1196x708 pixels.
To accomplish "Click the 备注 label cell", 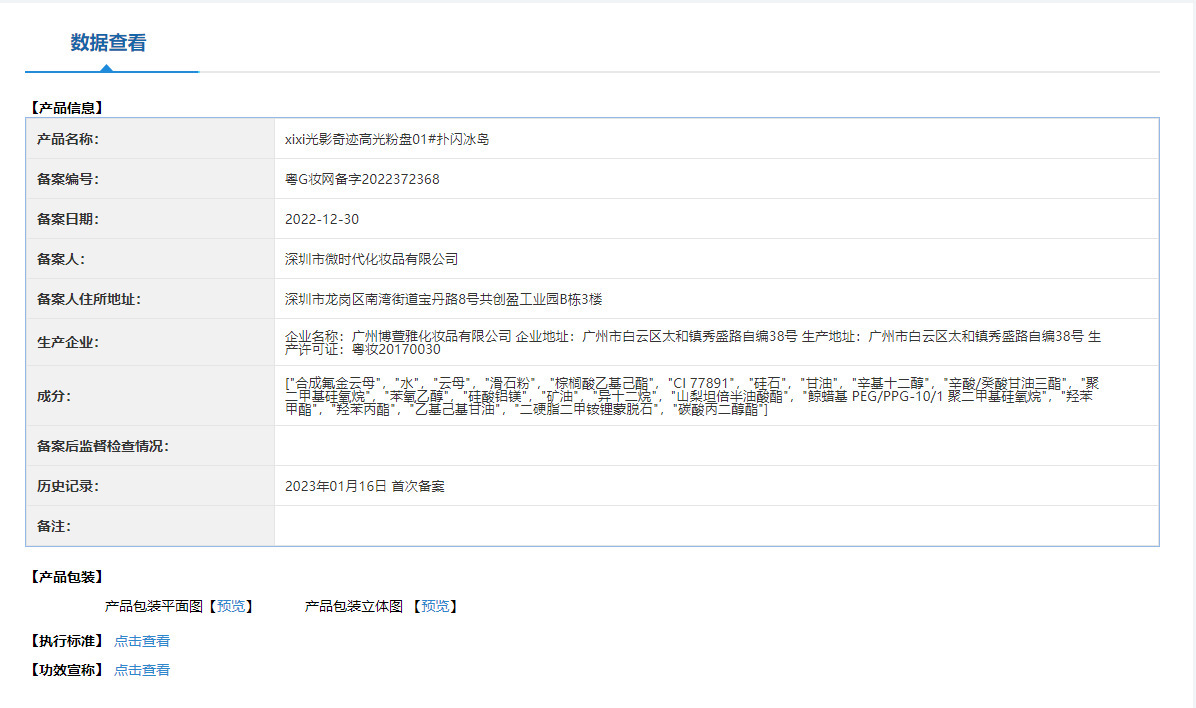I will (x=150, y=526).
